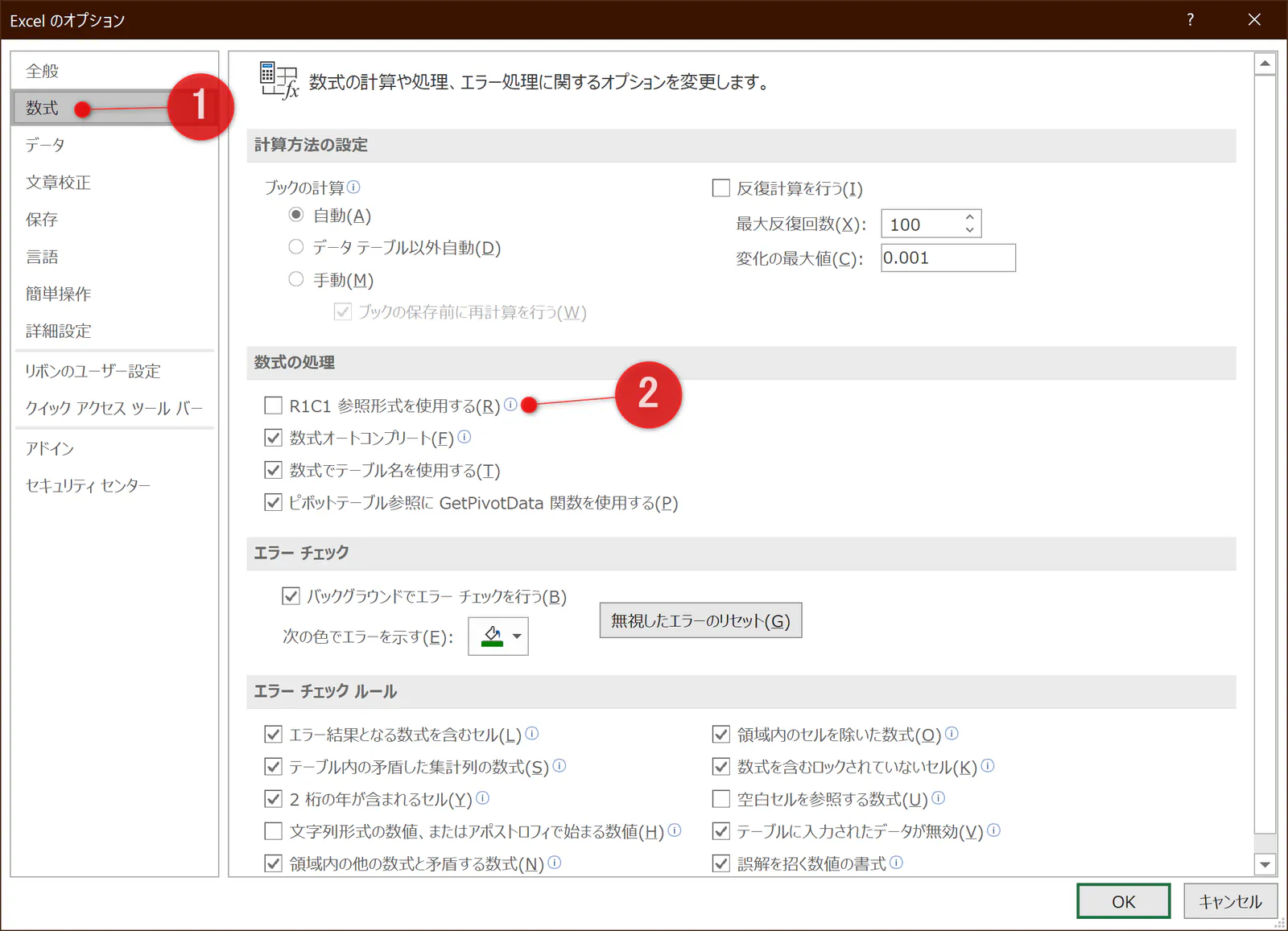Open 詳細設定 category in sidebar

tap(115, 331)
